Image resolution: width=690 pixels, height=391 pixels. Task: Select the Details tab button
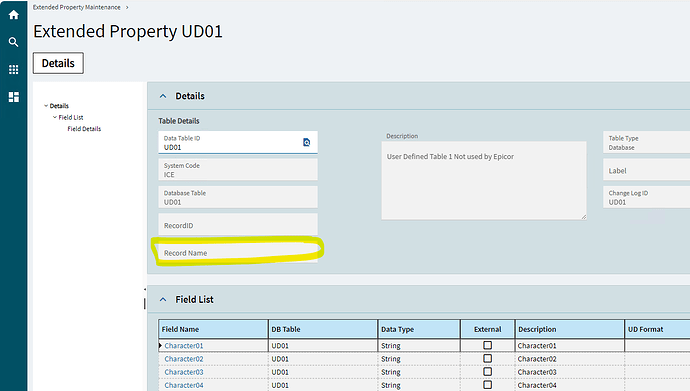click(x=58, y=63)
